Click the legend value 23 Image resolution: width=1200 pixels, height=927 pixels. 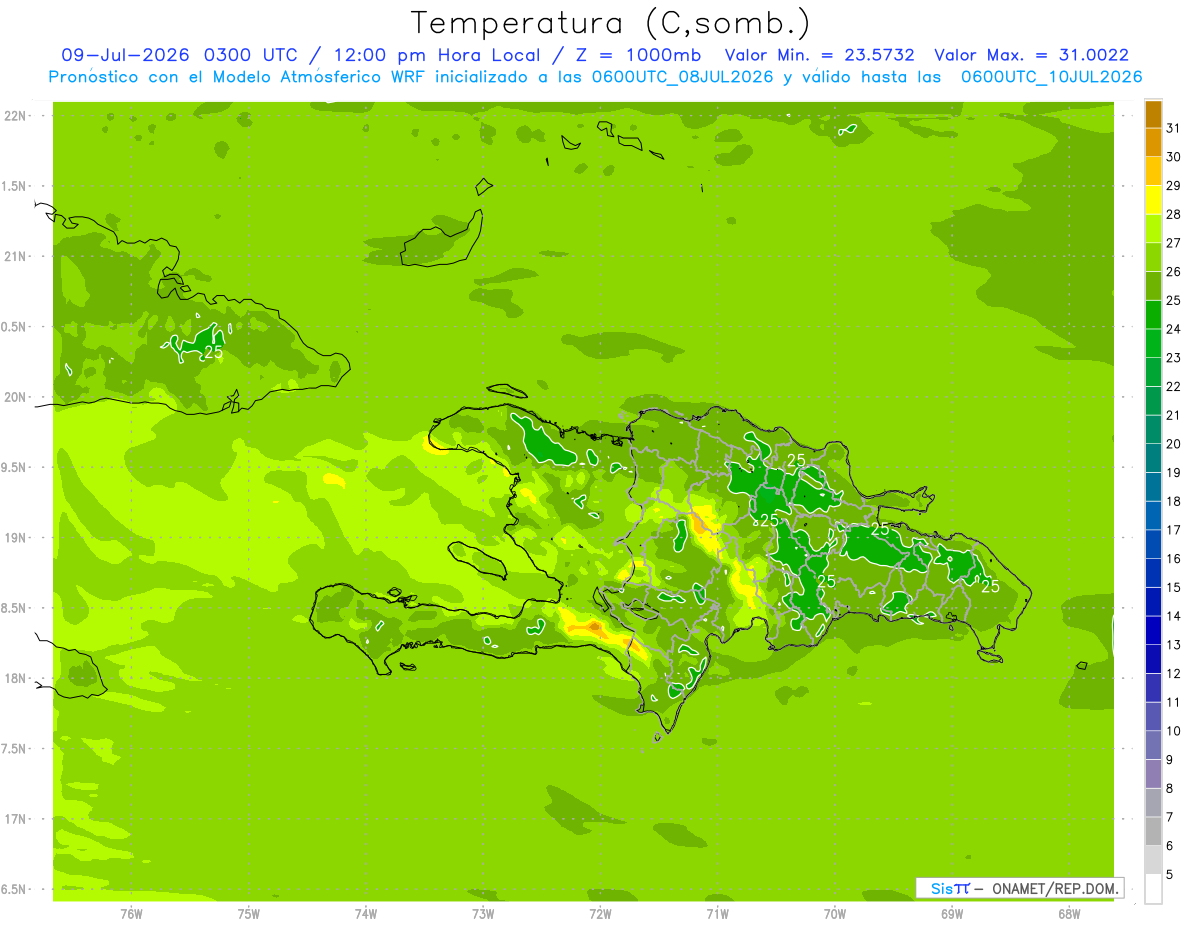[1174, 358]
